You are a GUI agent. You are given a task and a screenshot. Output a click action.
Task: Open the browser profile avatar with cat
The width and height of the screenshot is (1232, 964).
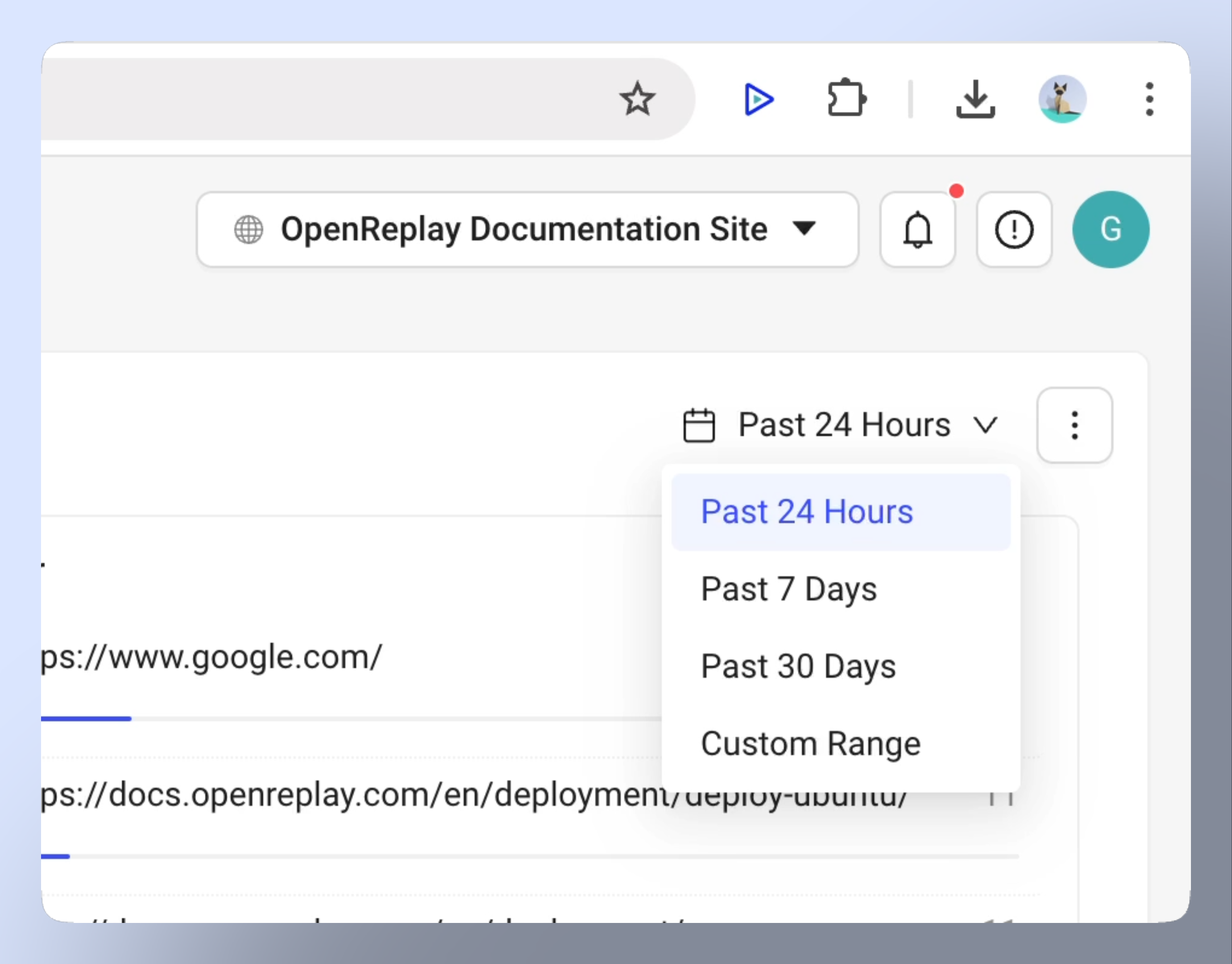pyautogui.click(x=1063, y=99)
